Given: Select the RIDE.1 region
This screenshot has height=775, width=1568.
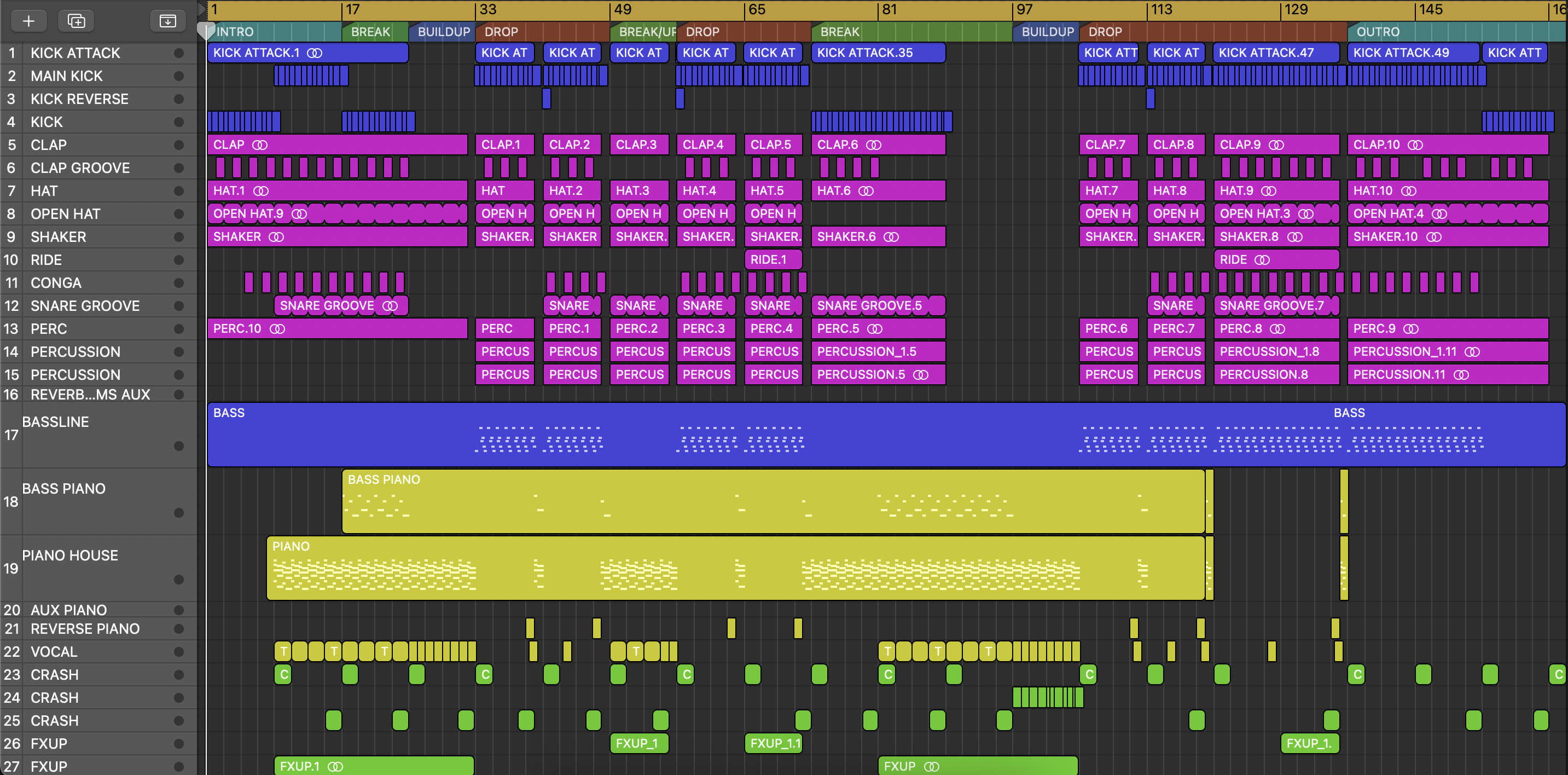Looking at the screenshot, I should click(x=773, y=260).
